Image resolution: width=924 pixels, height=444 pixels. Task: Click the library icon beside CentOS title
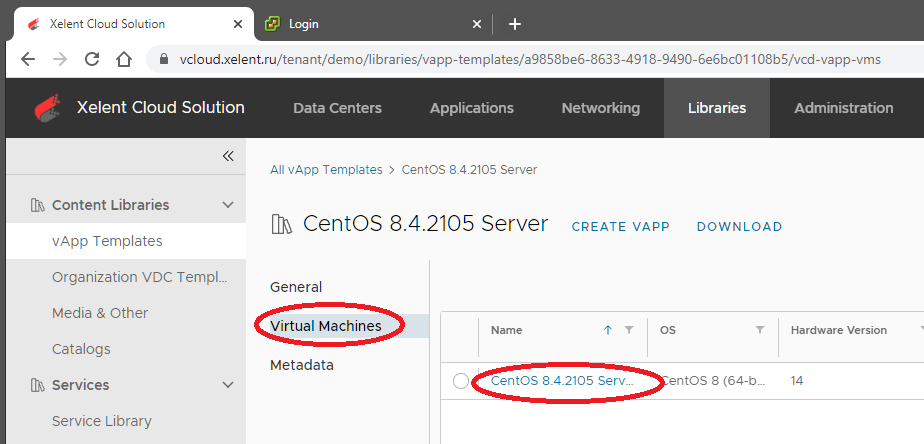pos(281,224)
